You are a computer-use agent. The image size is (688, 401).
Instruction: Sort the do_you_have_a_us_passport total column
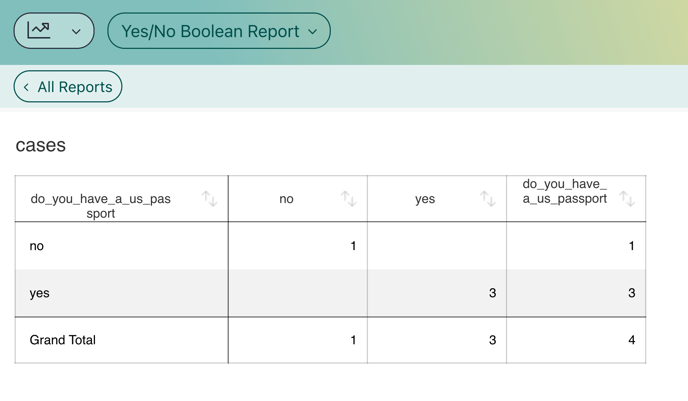tap(626, 199)
